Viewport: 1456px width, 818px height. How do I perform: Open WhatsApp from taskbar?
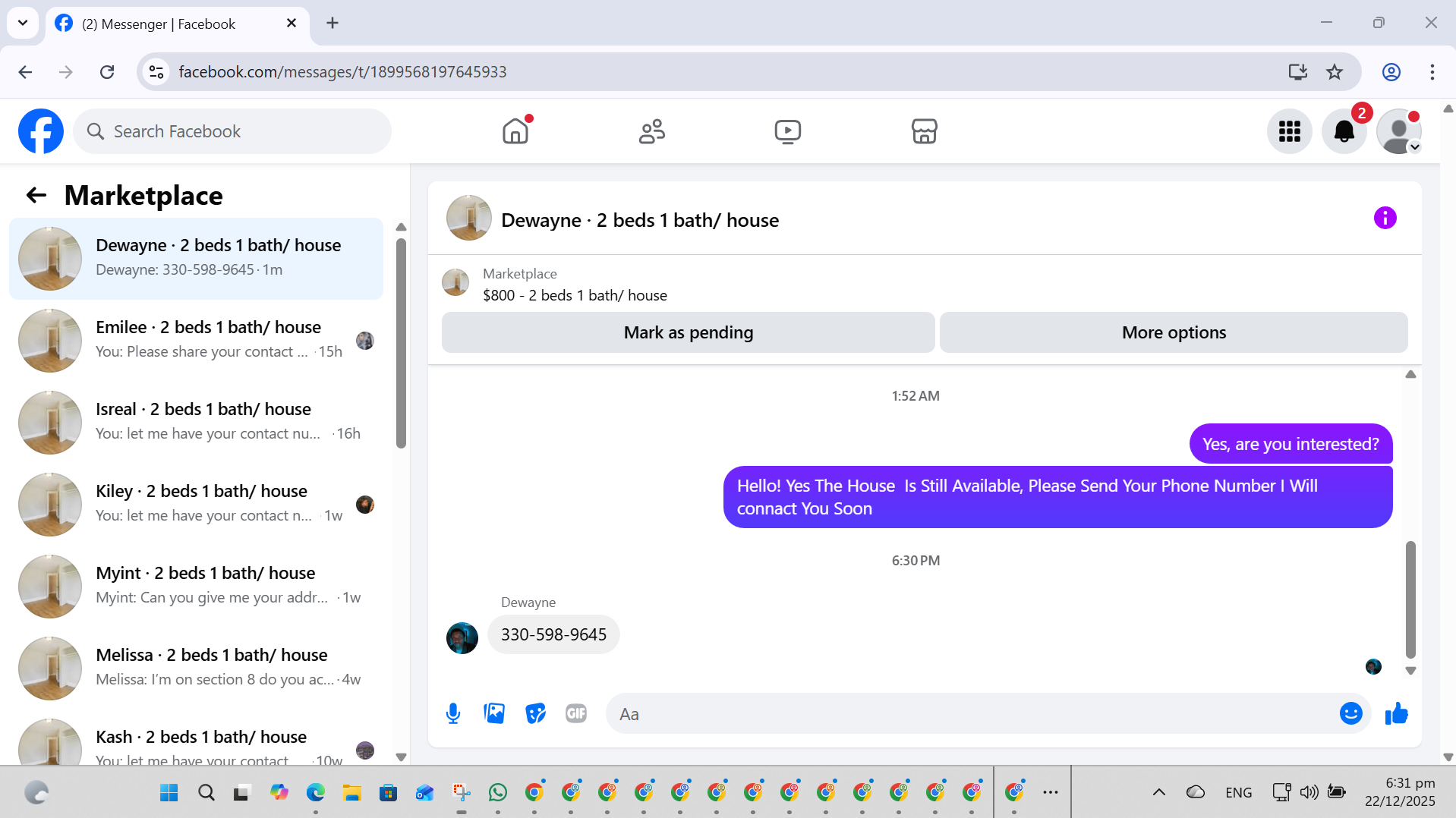497,793
